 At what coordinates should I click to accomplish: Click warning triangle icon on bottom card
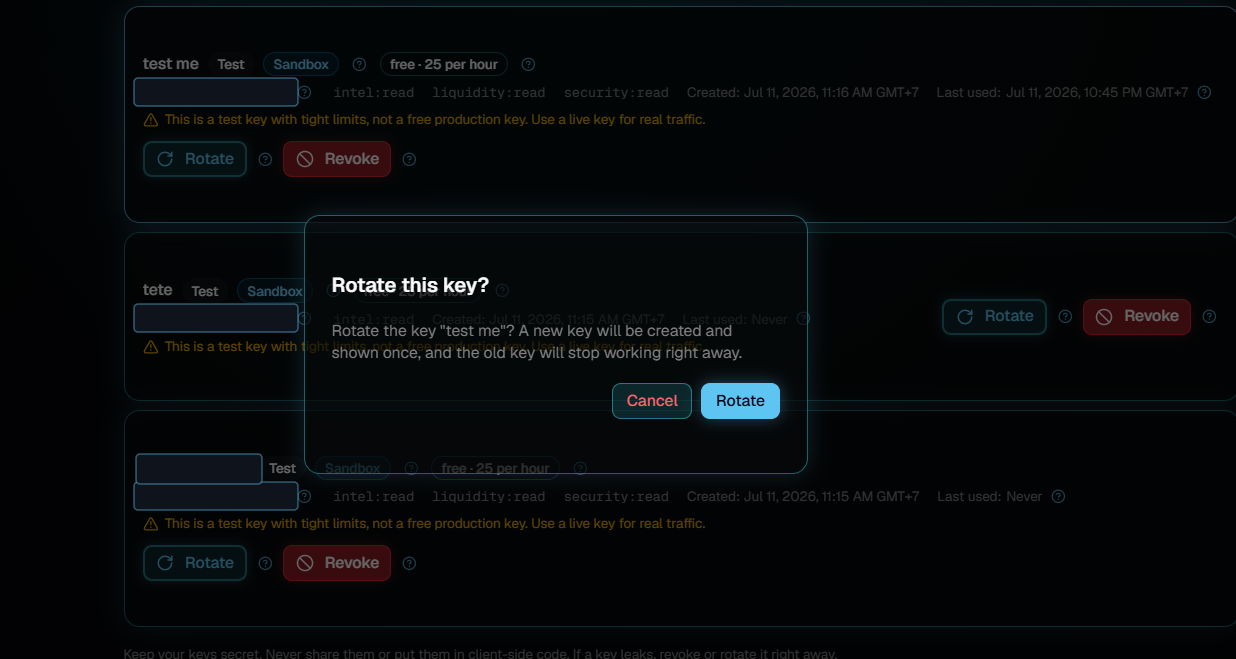pos(151,524)
